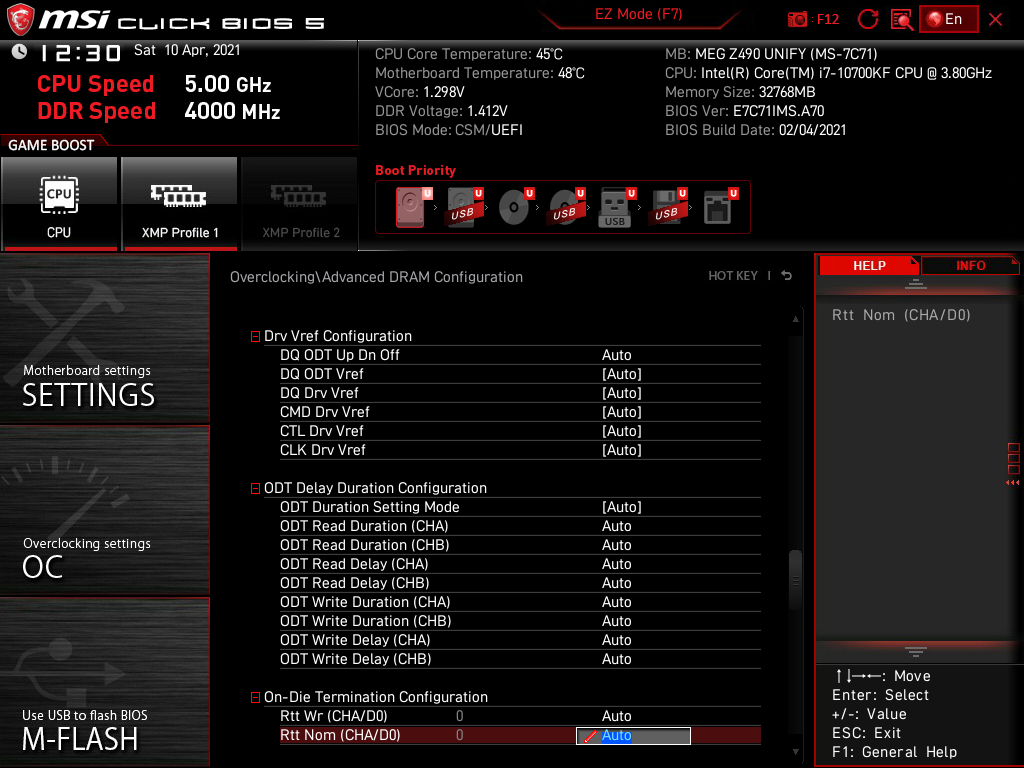
Task: Exit BIOS using the red X icon
Action: pyautogui.click(x=995, y=20)
